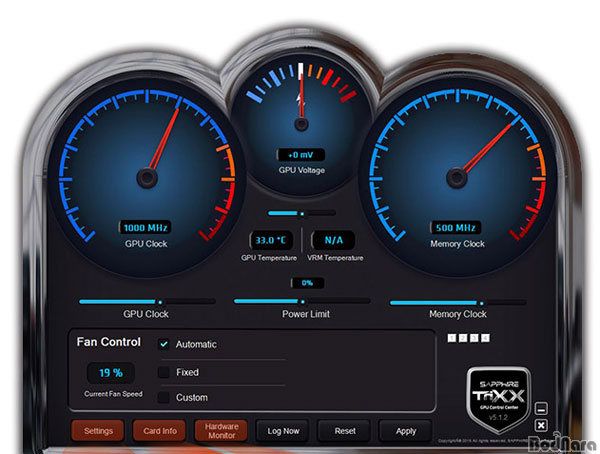Screen dimensions: 600x454
Task: Select profile slot 2
Action: coord(463,338)
